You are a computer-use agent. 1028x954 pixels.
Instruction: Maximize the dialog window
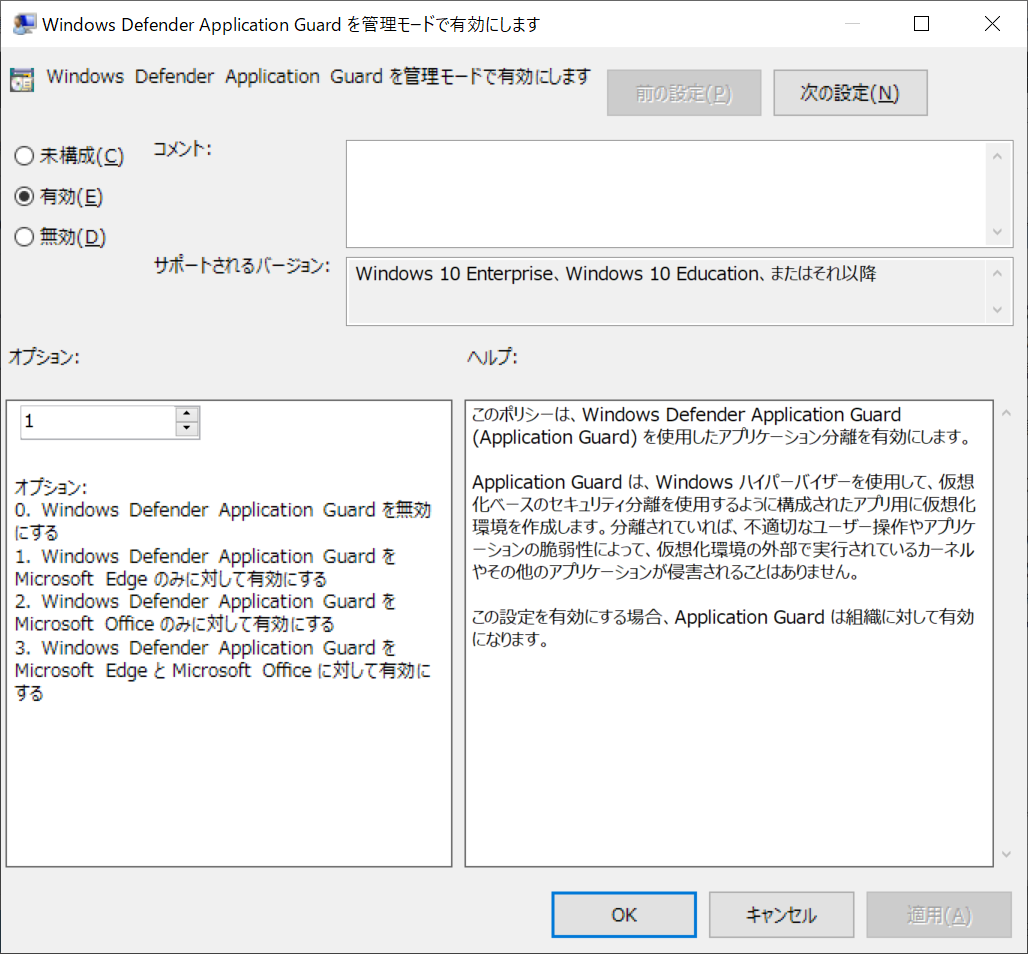click(921, 24)
